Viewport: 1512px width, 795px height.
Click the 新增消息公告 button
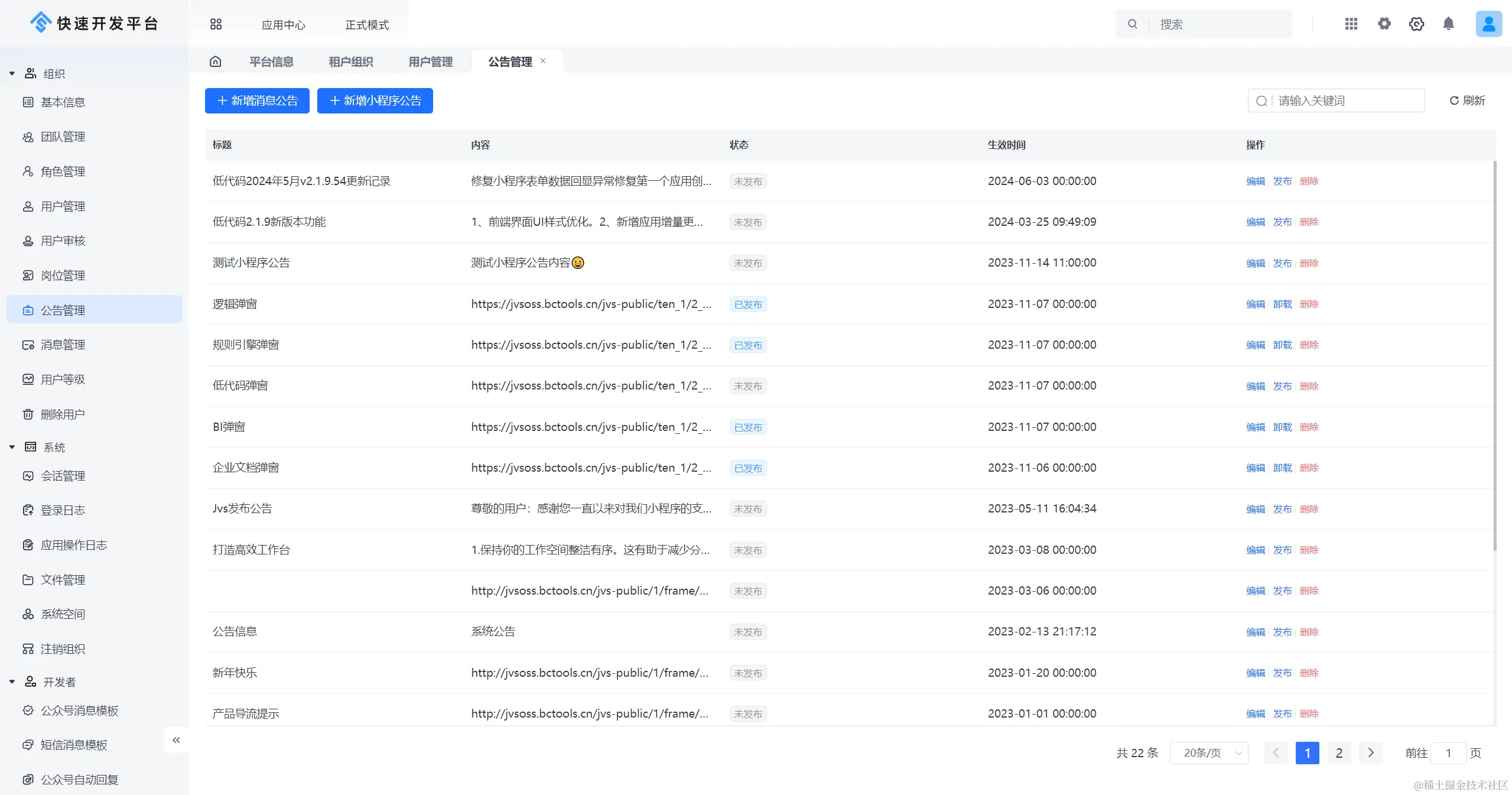pyautogui.click(x=257, y=100)
